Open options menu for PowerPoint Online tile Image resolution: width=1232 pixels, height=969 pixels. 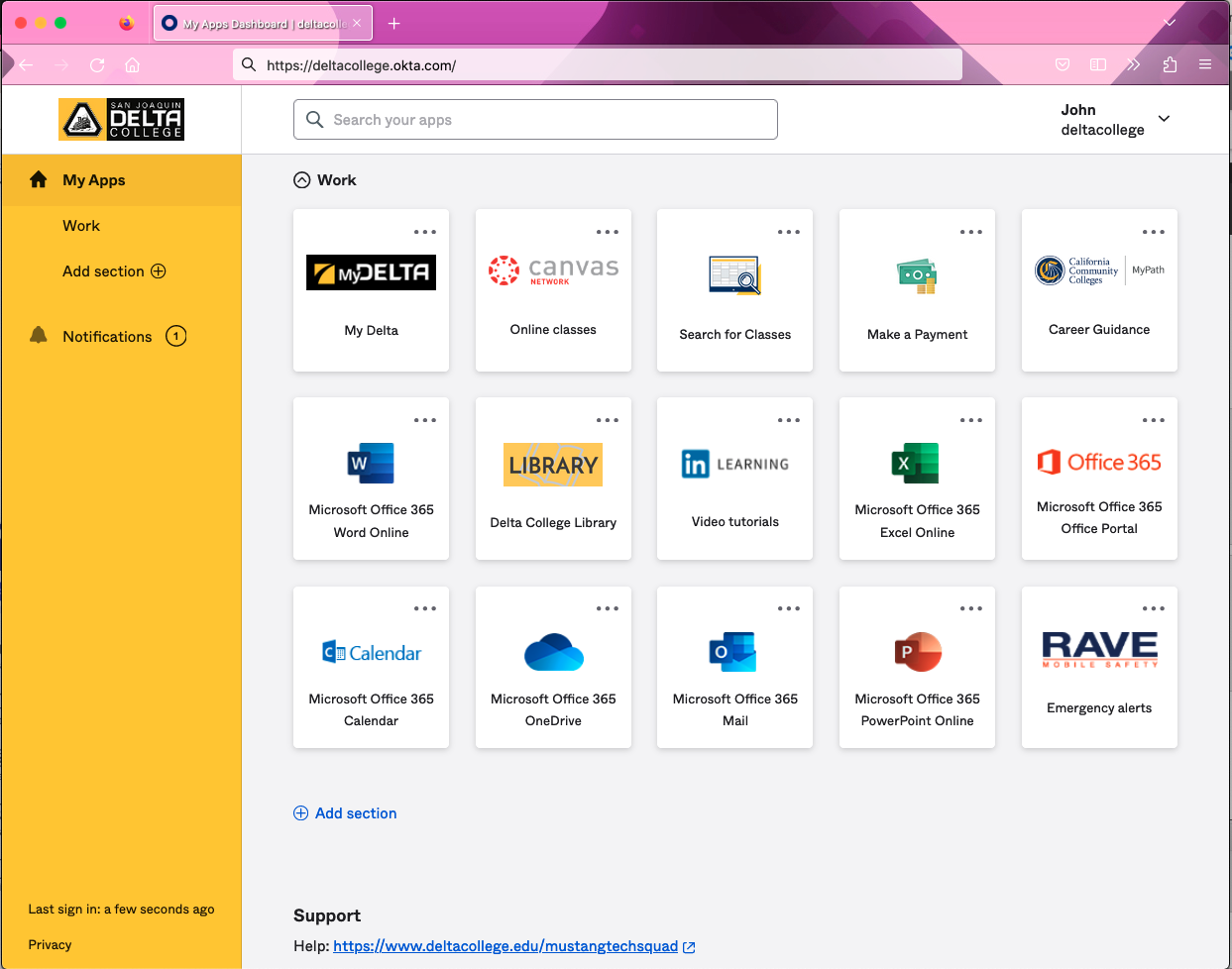tap(971, 608)
